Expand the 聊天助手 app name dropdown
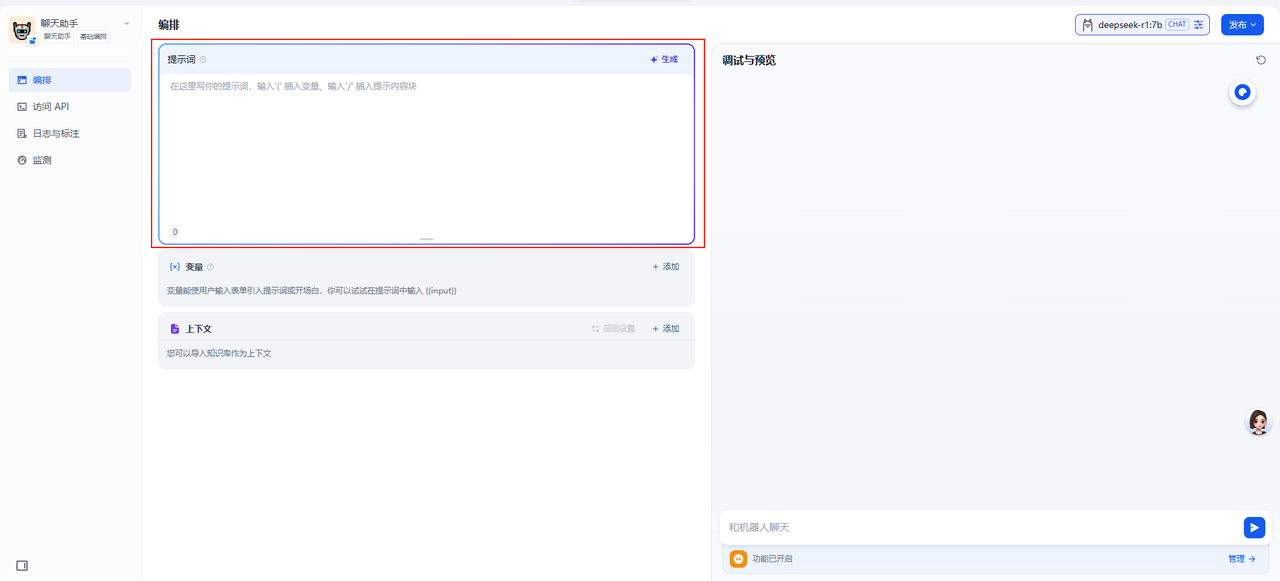The height and width of the screenshot is (581, 1280). (x=126, y=23)
